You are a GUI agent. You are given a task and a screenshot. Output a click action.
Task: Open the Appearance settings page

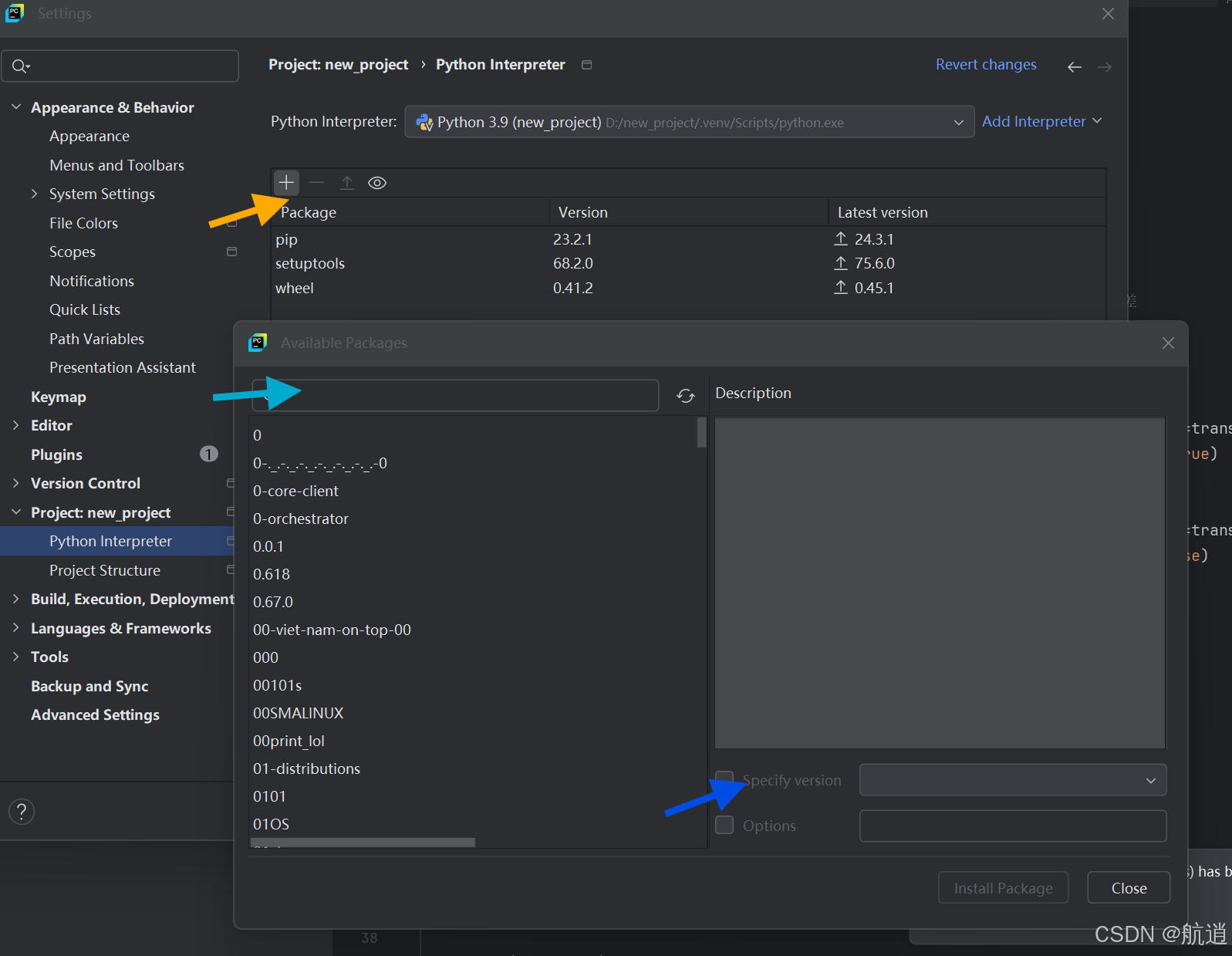coord(89,136)
